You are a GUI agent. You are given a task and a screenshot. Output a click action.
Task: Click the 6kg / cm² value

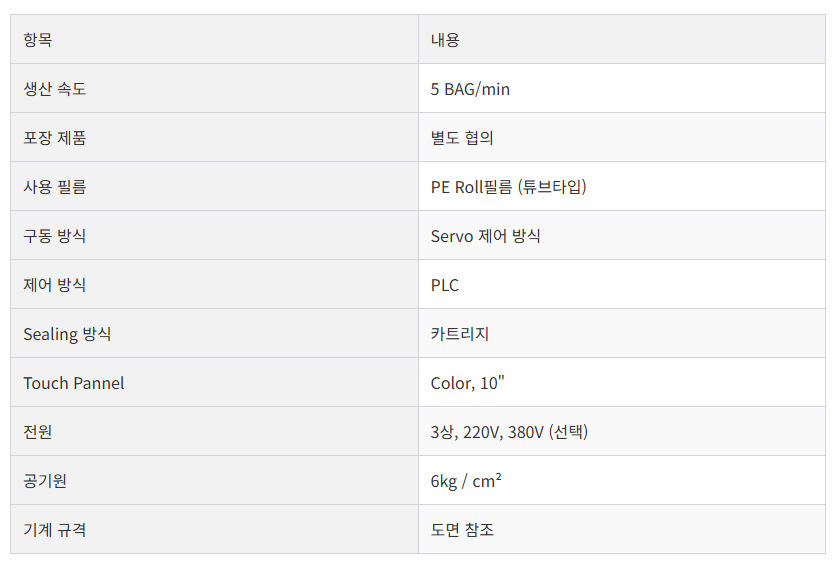(465, 481)
